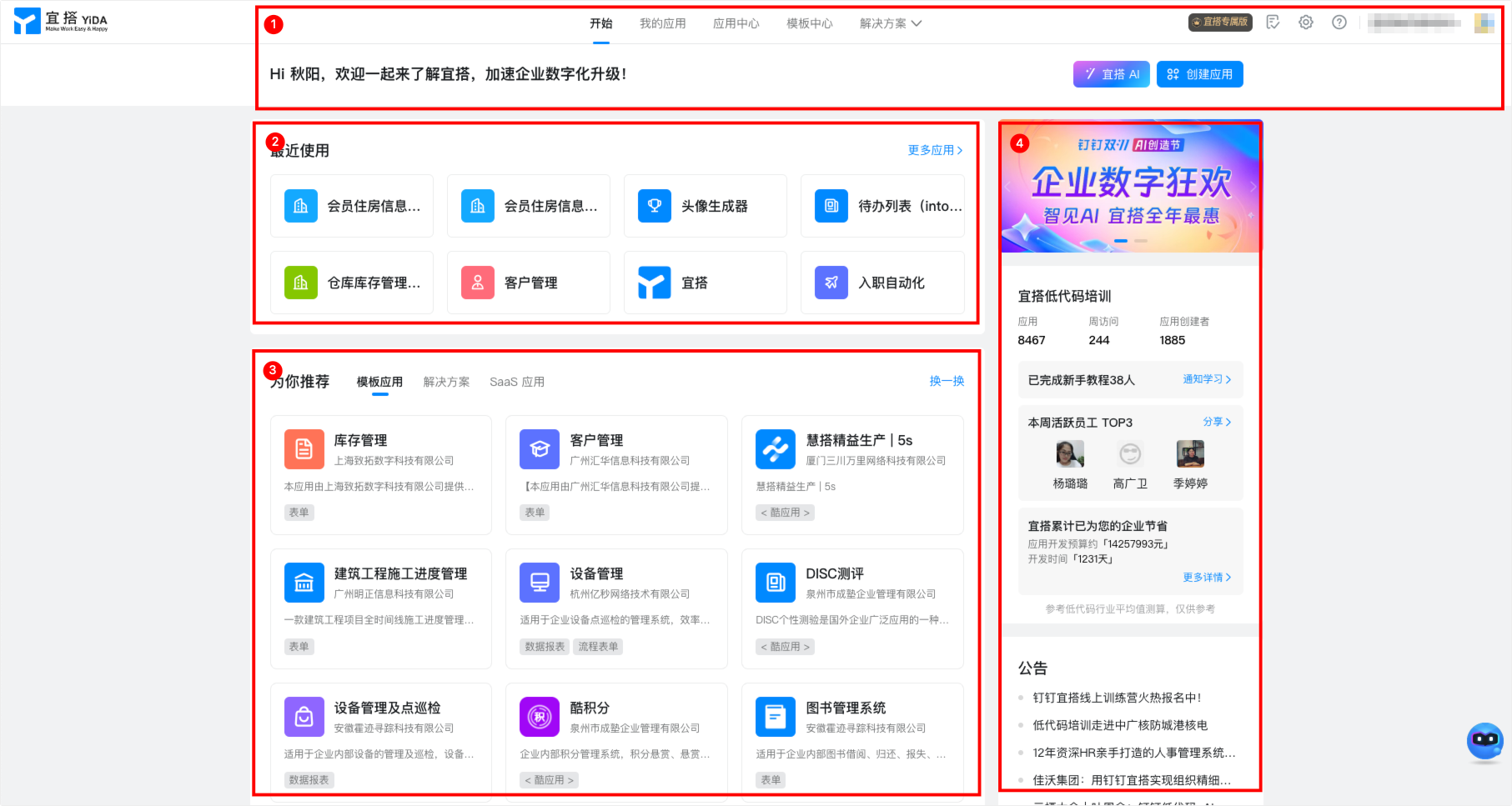Click the 酷应用 tag under DISC测评
Screen dimensions: 1512x806
(x=785, y=647)
